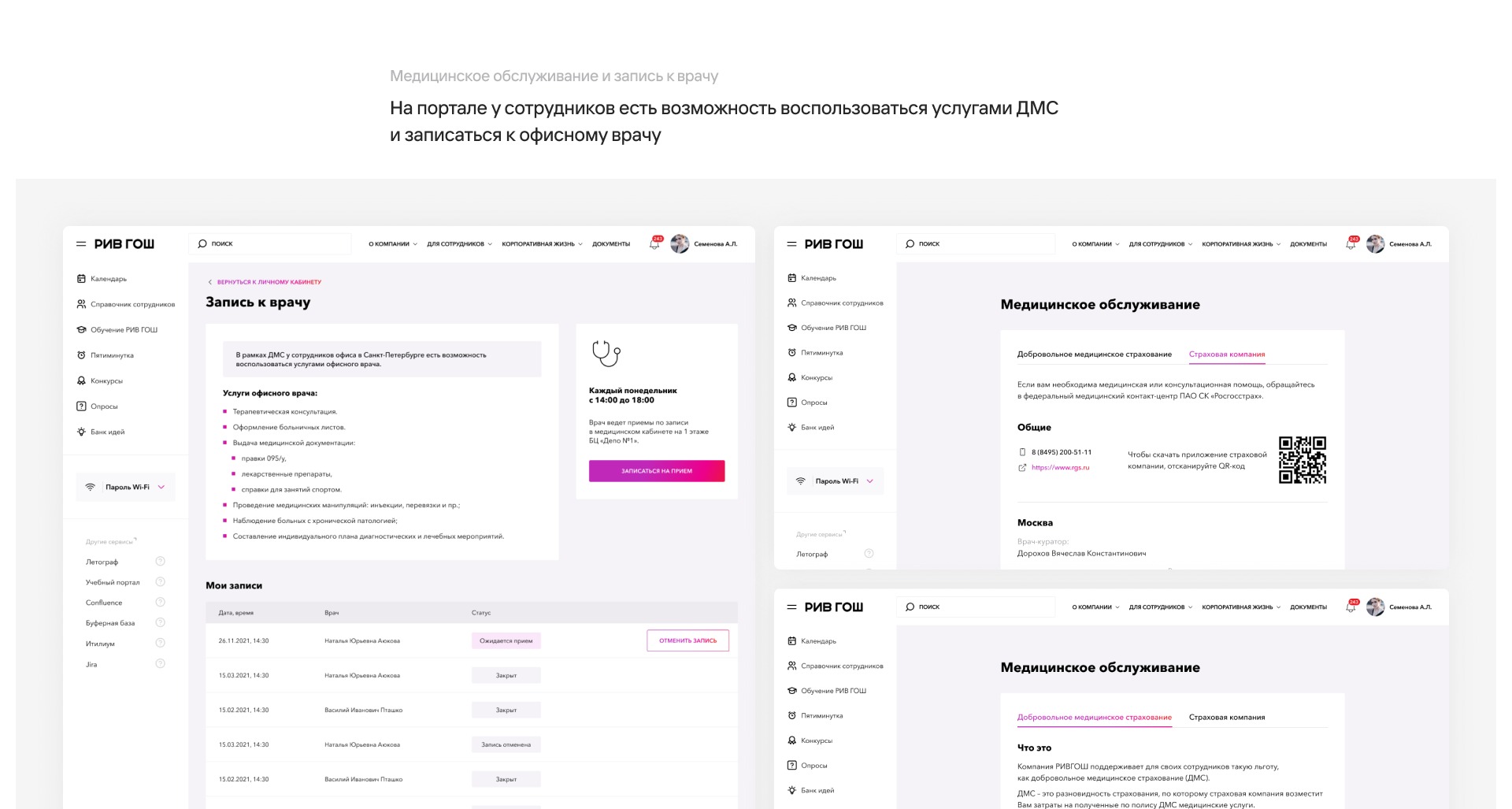Screen dimensions: 1512x809
Task: Open the hamburger menu next to РИВ ГОШ logo
Action: (80, 243)
